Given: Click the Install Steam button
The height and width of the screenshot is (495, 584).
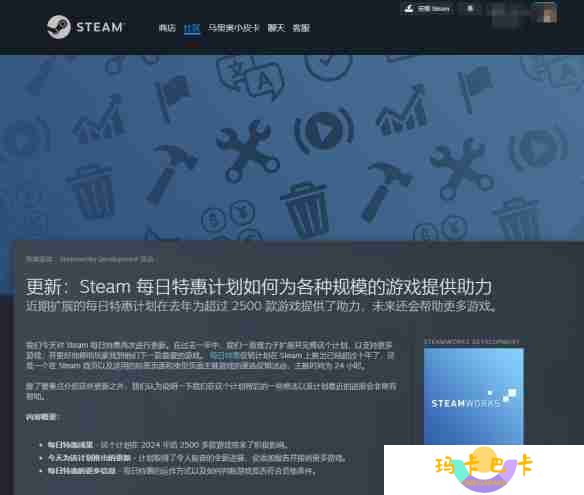Looking at the screenshot, I should point(427,8).
